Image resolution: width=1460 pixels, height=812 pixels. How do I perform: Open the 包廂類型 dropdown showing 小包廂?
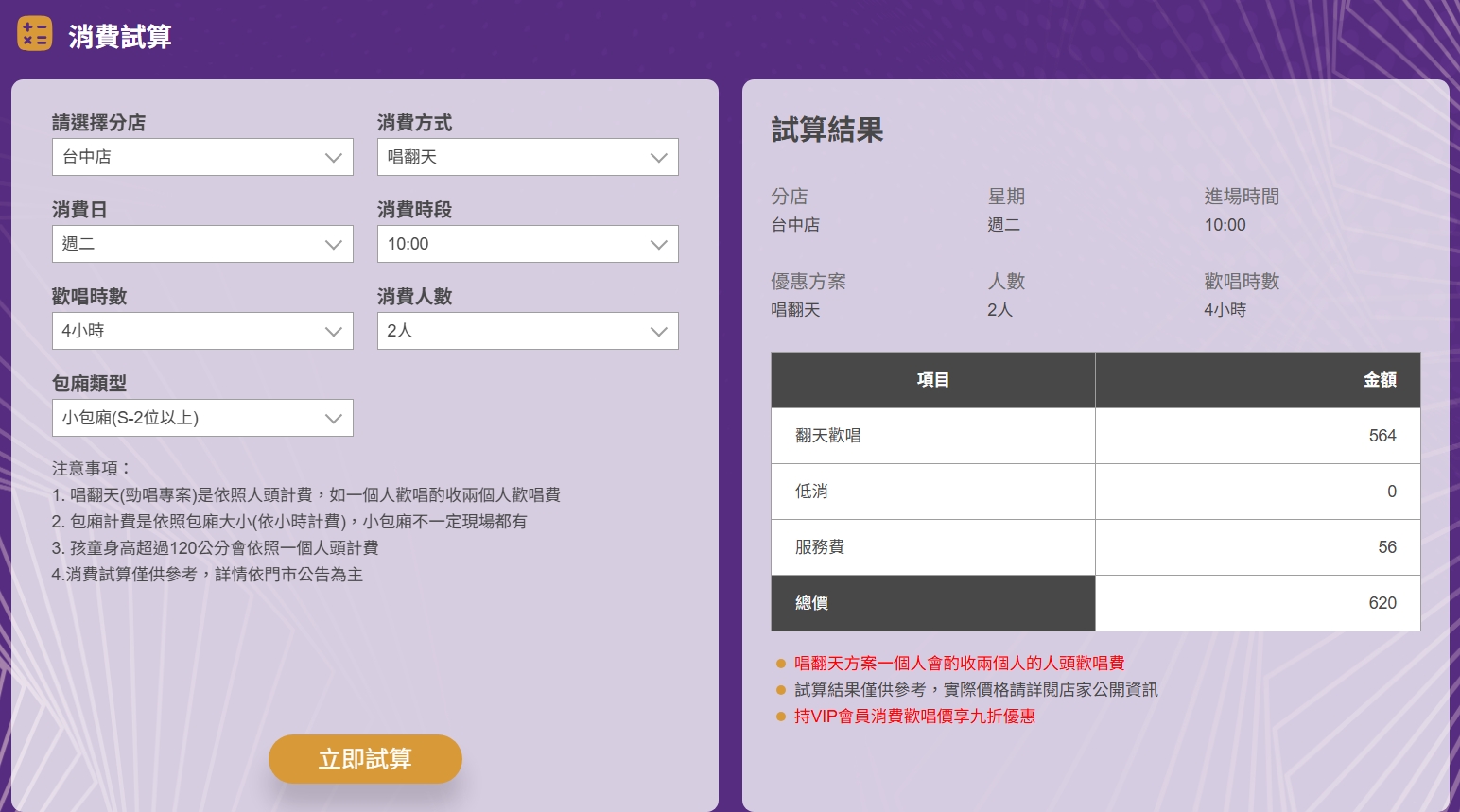pyautogui.click(x=202, y=418)
